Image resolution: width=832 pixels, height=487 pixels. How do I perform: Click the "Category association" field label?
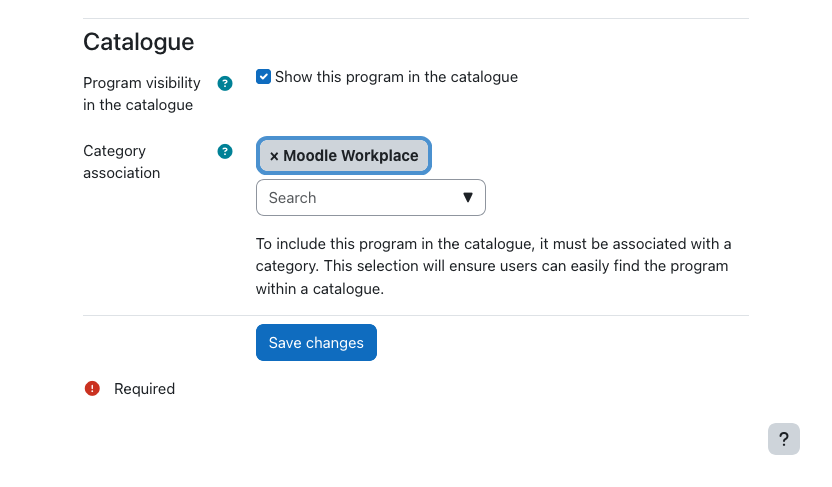pyautogui.click(x=114, y=151)
